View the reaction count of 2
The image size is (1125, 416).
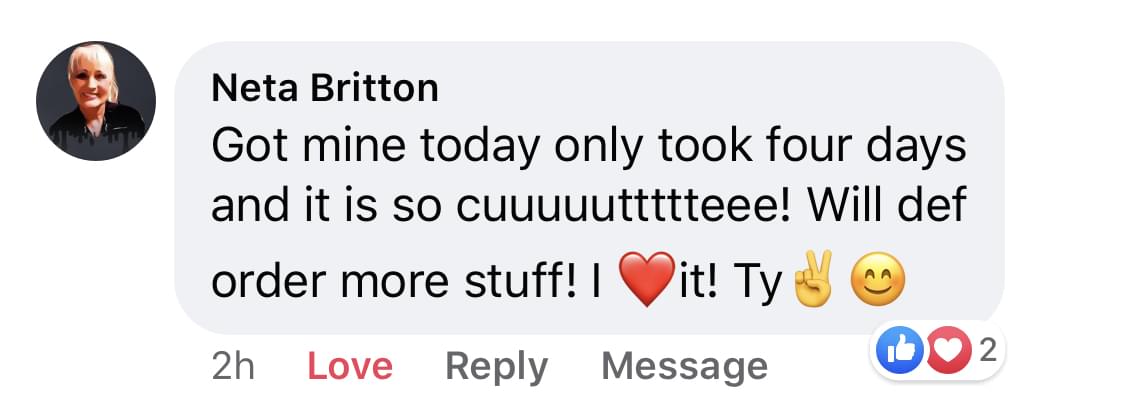(987, 350)
